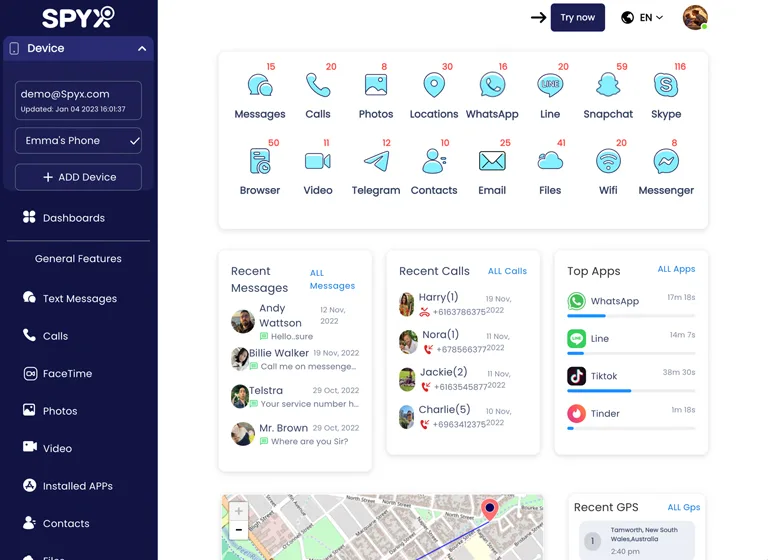This screenshot has width=768, height=560.
Task: Click the ADD Device button
Action: [x=78, y=177]
